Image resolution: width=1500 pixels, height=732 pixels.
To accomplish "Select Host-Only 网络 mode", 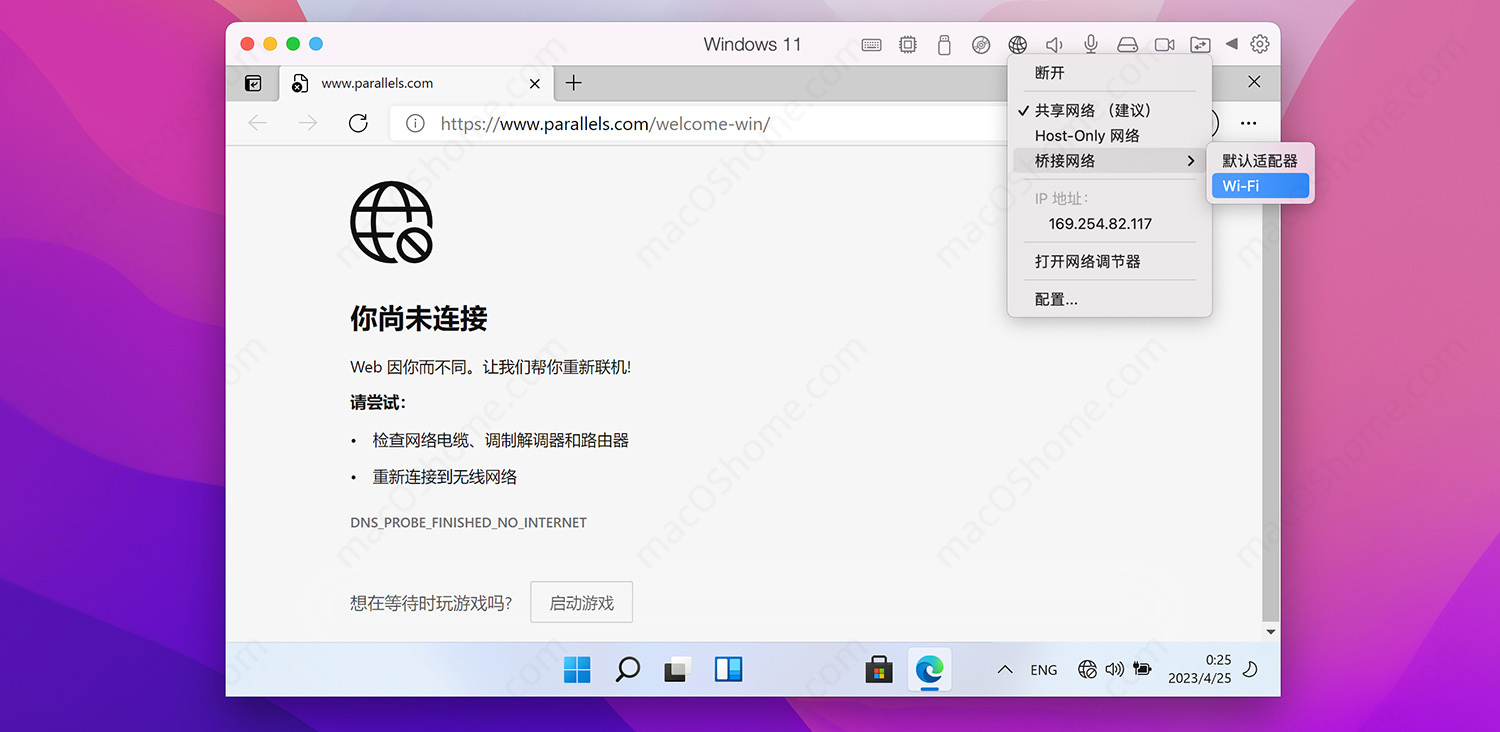I will [x=1086, y=135].
